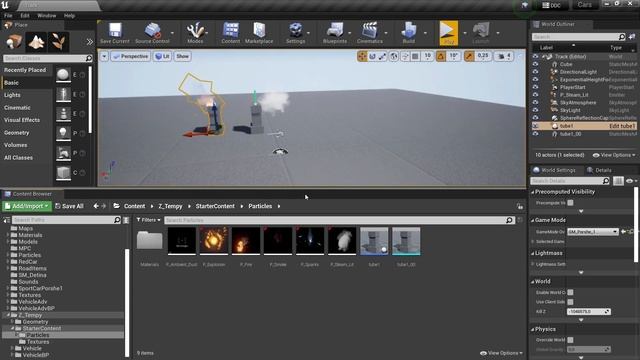This screenshot has width=640, height=360.
Task: Toggle world/local coordinate system globe icon
Action: coord(393,56)
